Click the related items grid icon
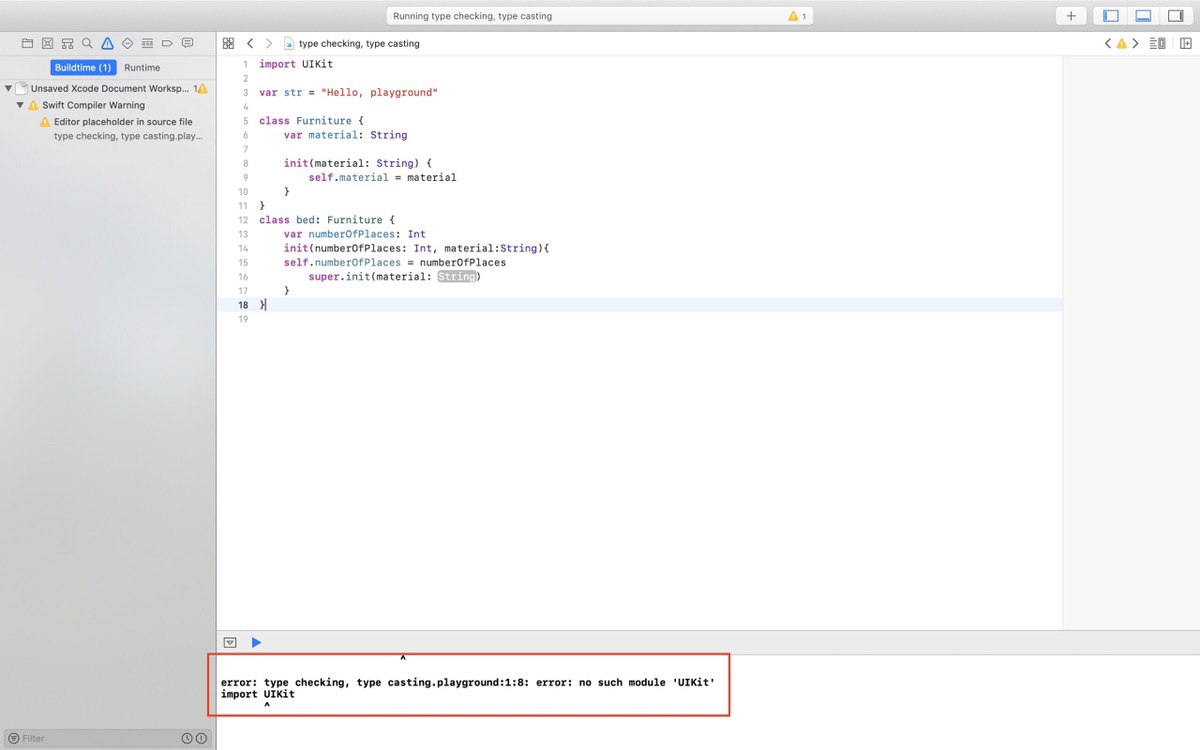 [x=228, y=43]
